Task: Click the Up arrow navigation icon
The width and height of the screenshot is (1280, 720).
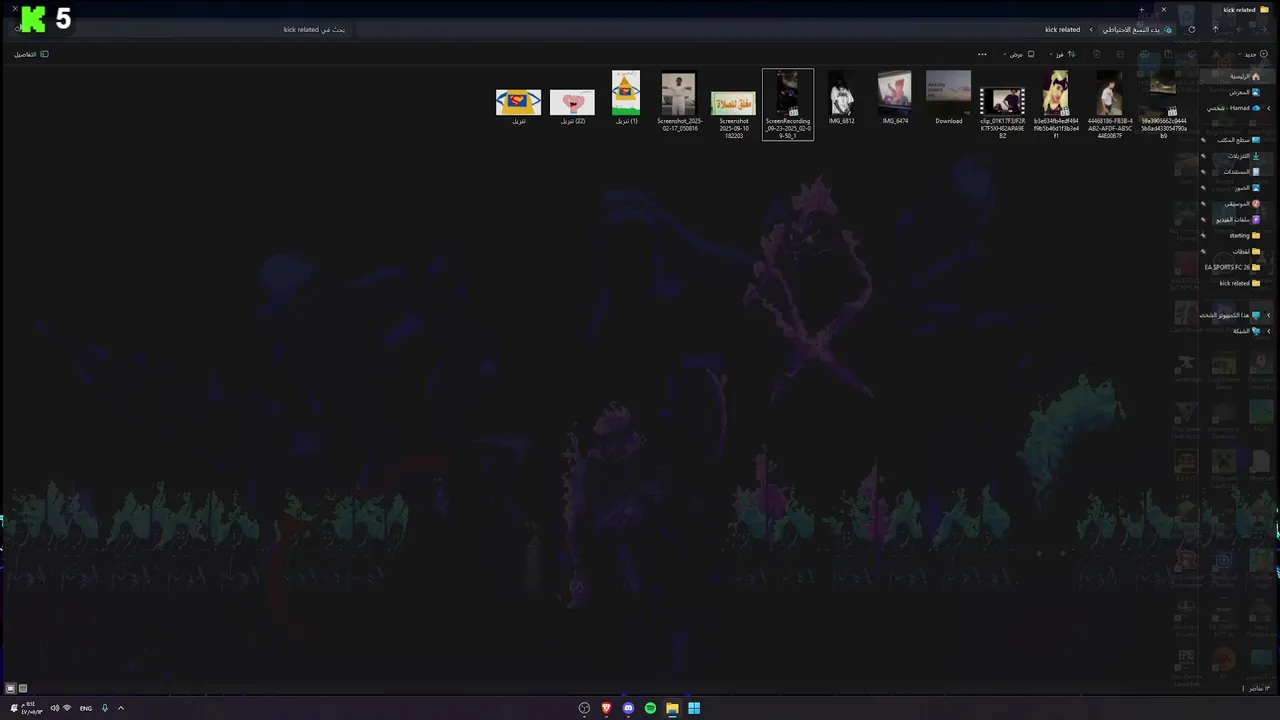Action: tap(1215, 29)
